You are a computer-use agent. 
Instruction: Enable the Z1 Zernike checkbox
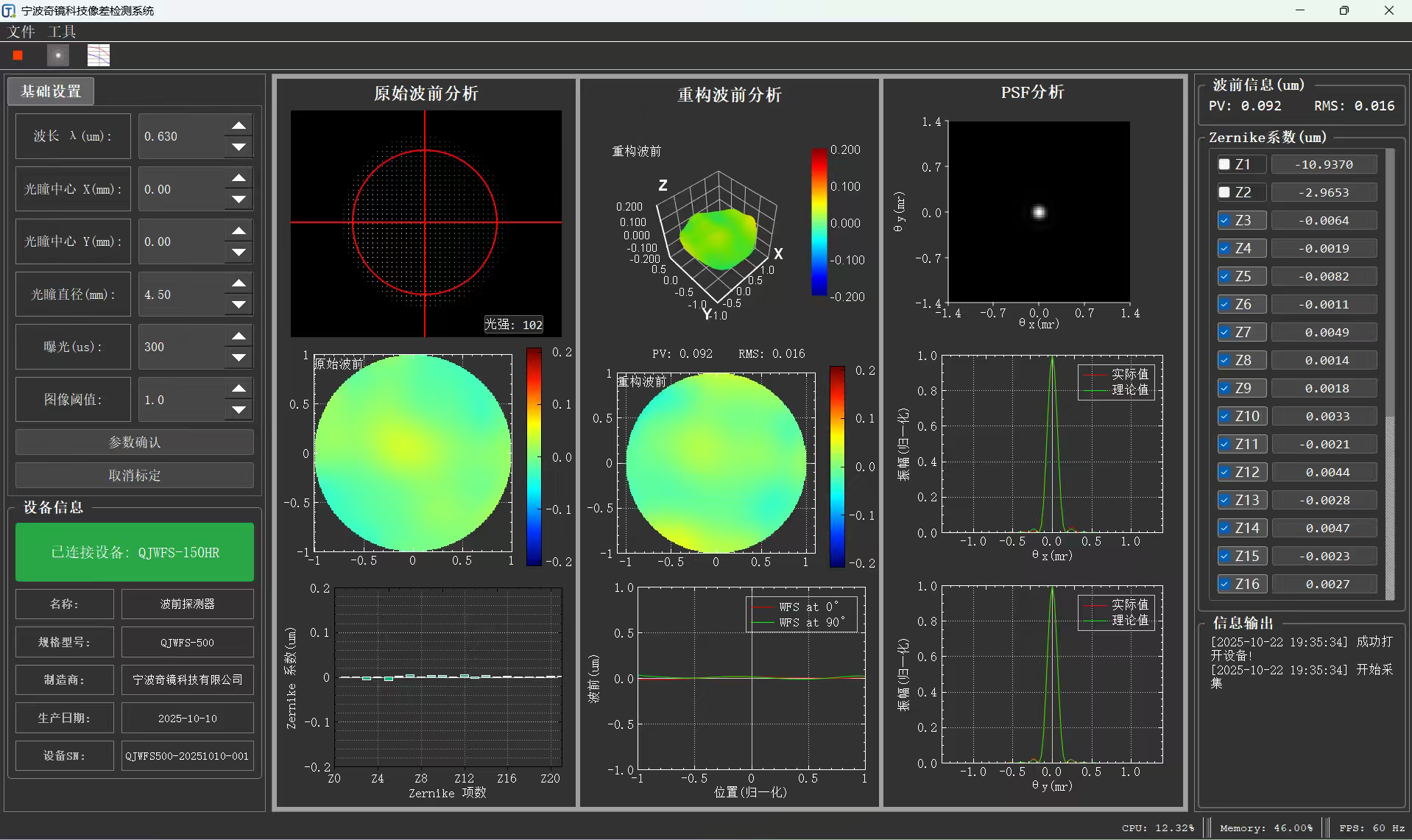[x=1224, y=164]
